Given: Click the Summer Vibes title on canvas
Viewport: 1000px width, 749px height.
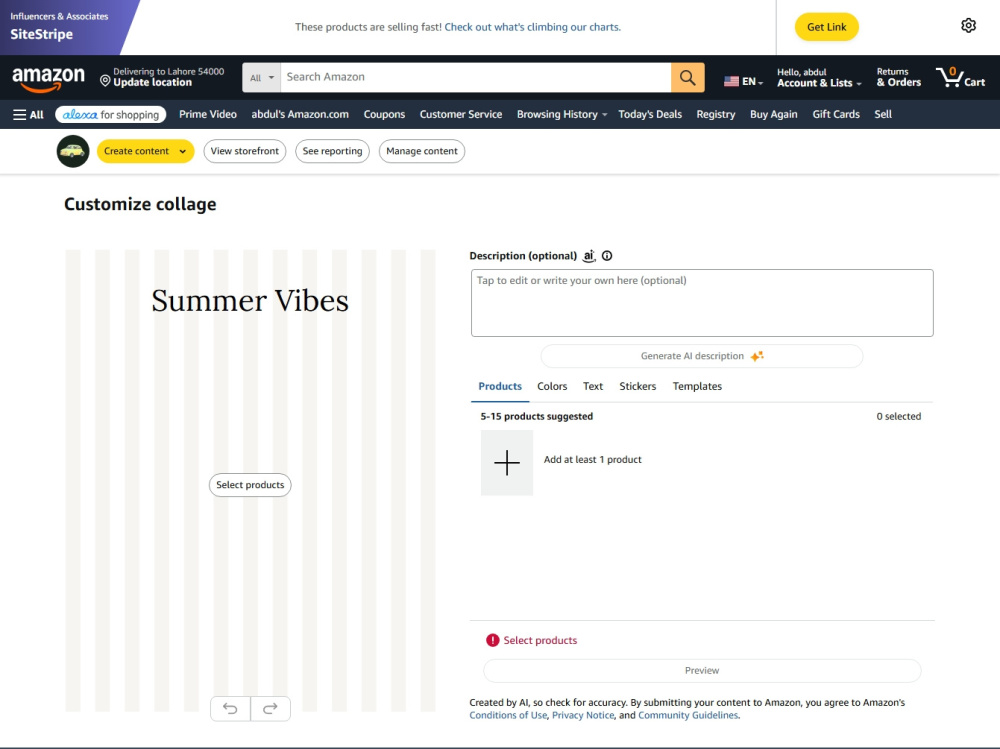Looking at the screenshot, I should point(250,300).
